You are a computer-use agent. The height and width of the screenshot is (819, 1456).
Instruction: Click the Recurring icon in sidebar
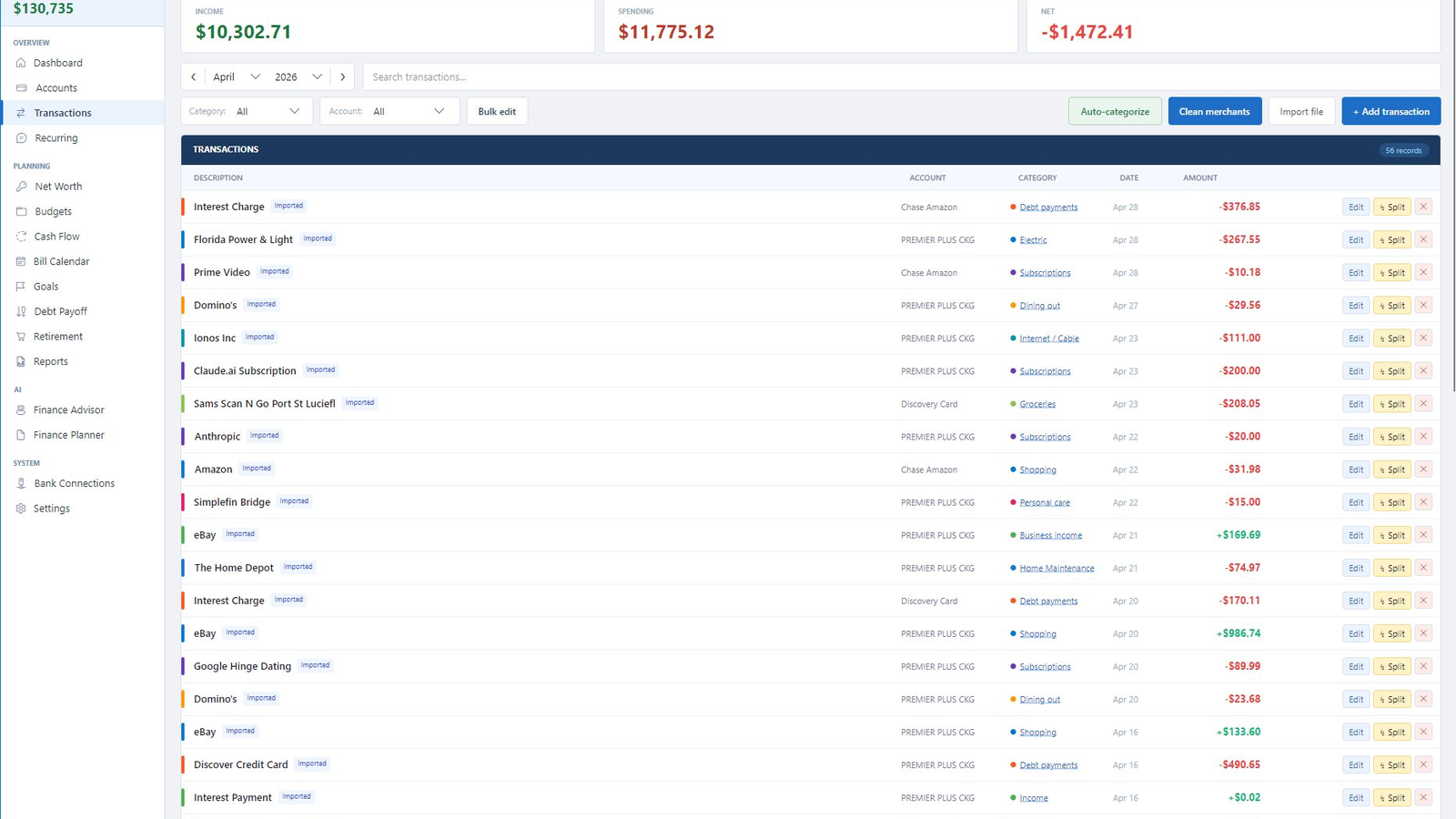[x=21, y=138]
